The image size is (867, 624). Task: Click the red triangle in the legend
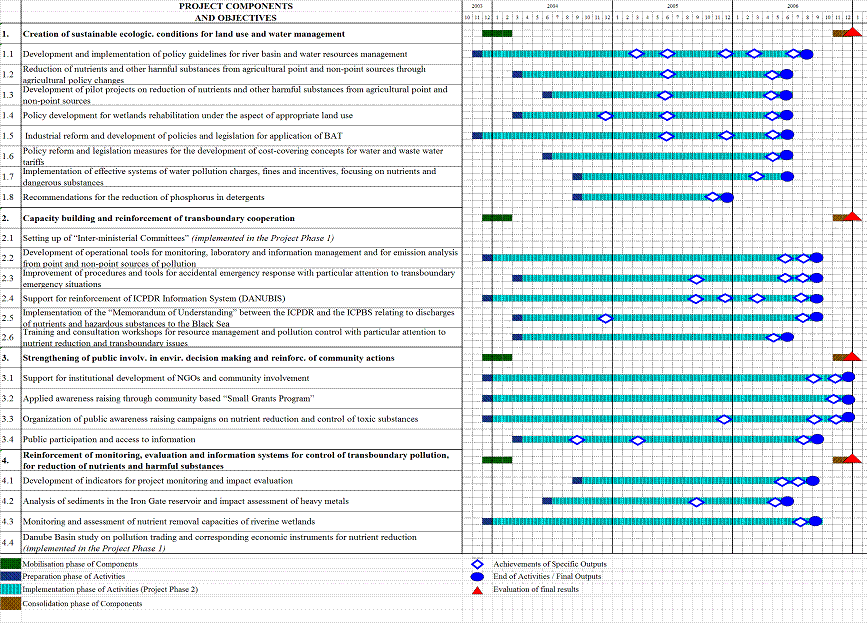477,590
